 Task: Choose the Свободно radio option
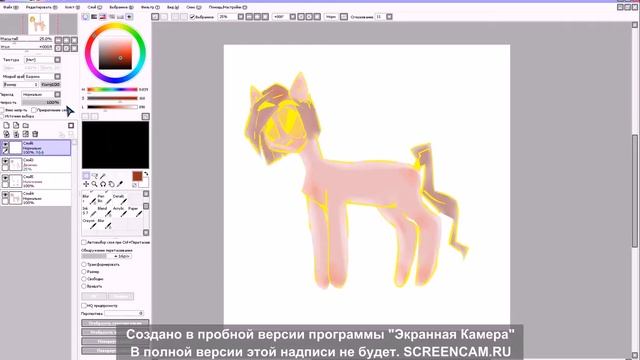[x=84, y=279]
